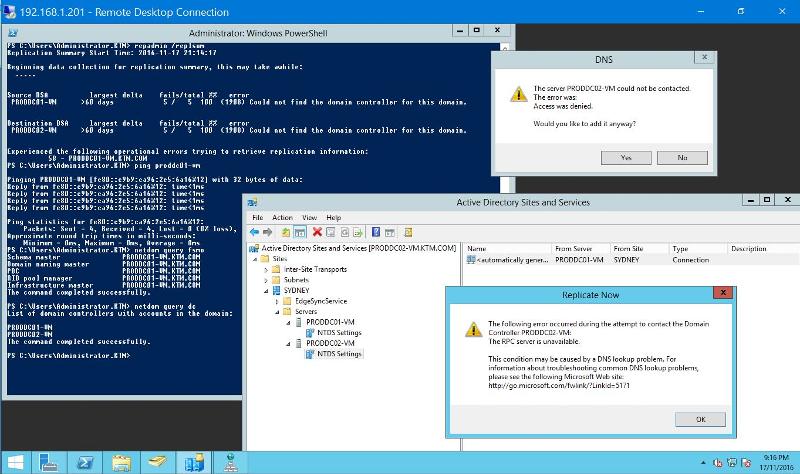Sort by the From Server column header
Image resolution: width=800 pixels, height=474 pixels.
coord(581,248)
